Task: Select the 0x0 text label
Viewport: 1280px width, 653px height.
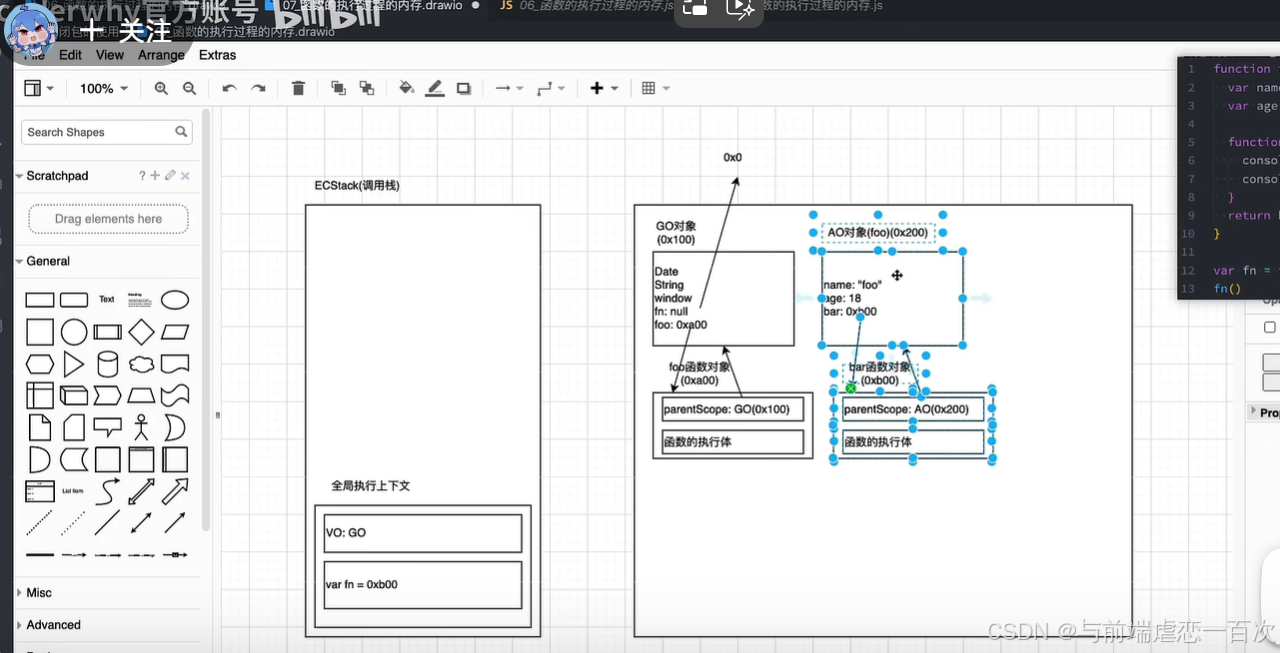Action: [x=733, y=158]
